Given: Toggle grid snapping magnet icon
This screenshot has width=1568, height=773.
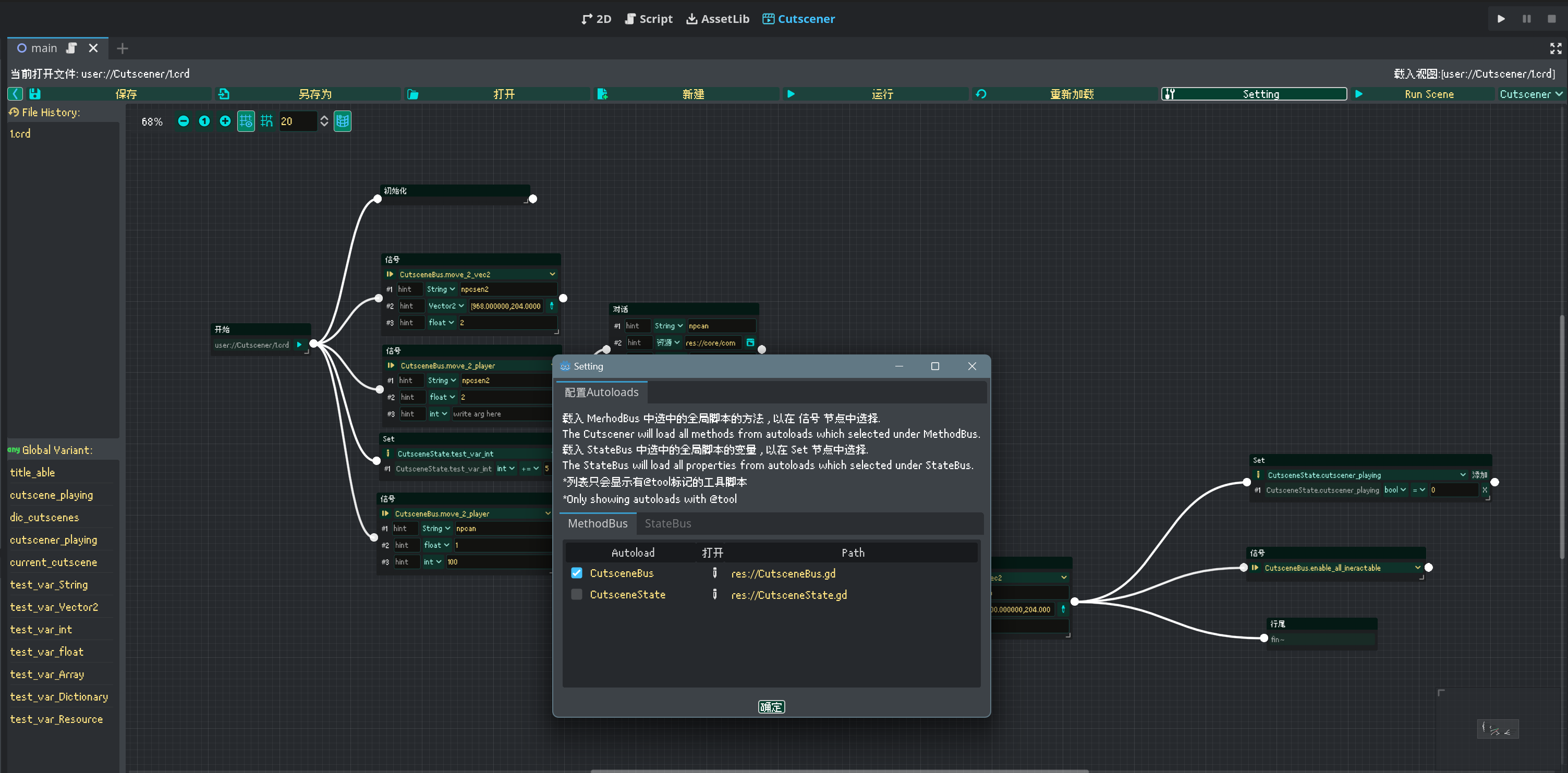Looking at the screenshot, I should tap(266, 121).
